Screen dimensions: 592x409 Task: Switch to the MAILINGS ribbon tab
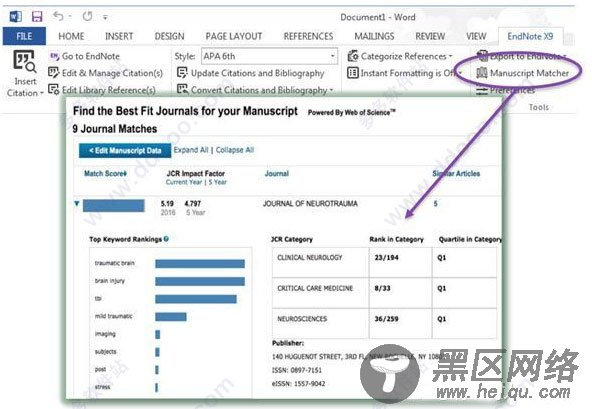374,36
